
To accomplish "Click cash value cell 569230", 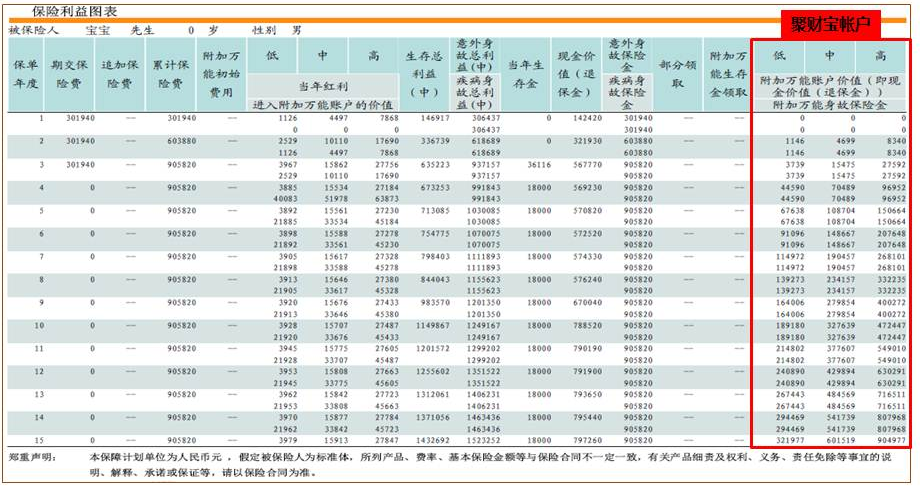I will coord(587,188).
